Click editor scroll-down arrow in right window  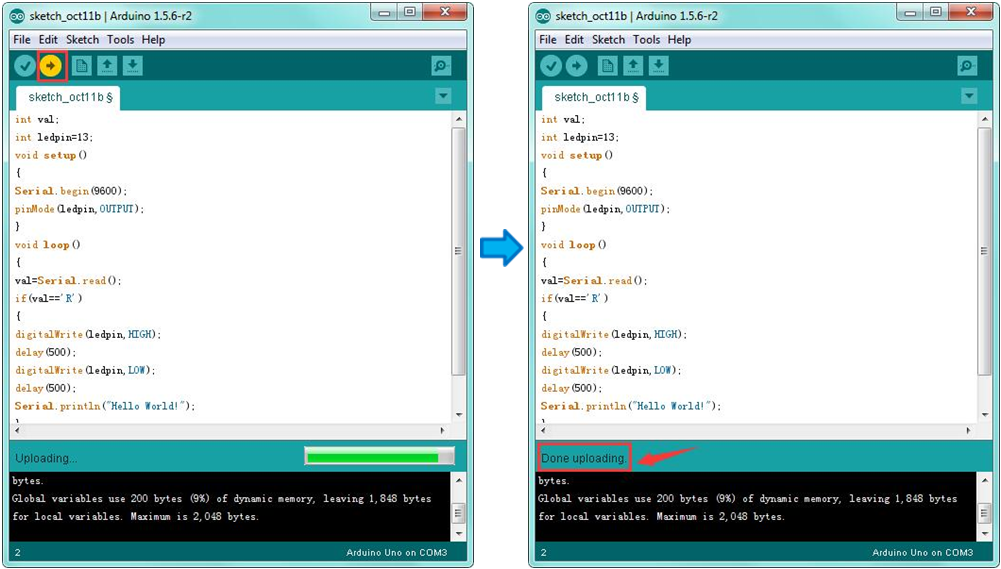coord(984,415)
